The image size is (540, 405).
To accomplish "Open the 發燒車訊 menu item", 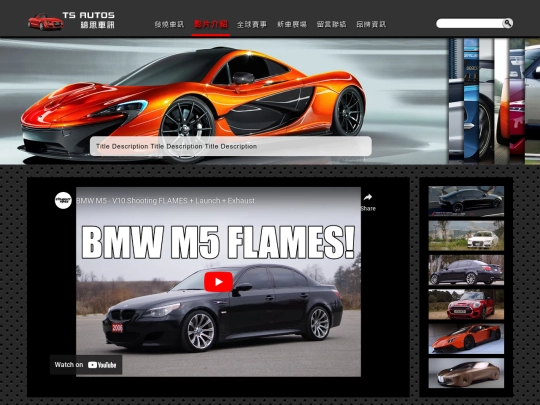I will tap(169, 24).
